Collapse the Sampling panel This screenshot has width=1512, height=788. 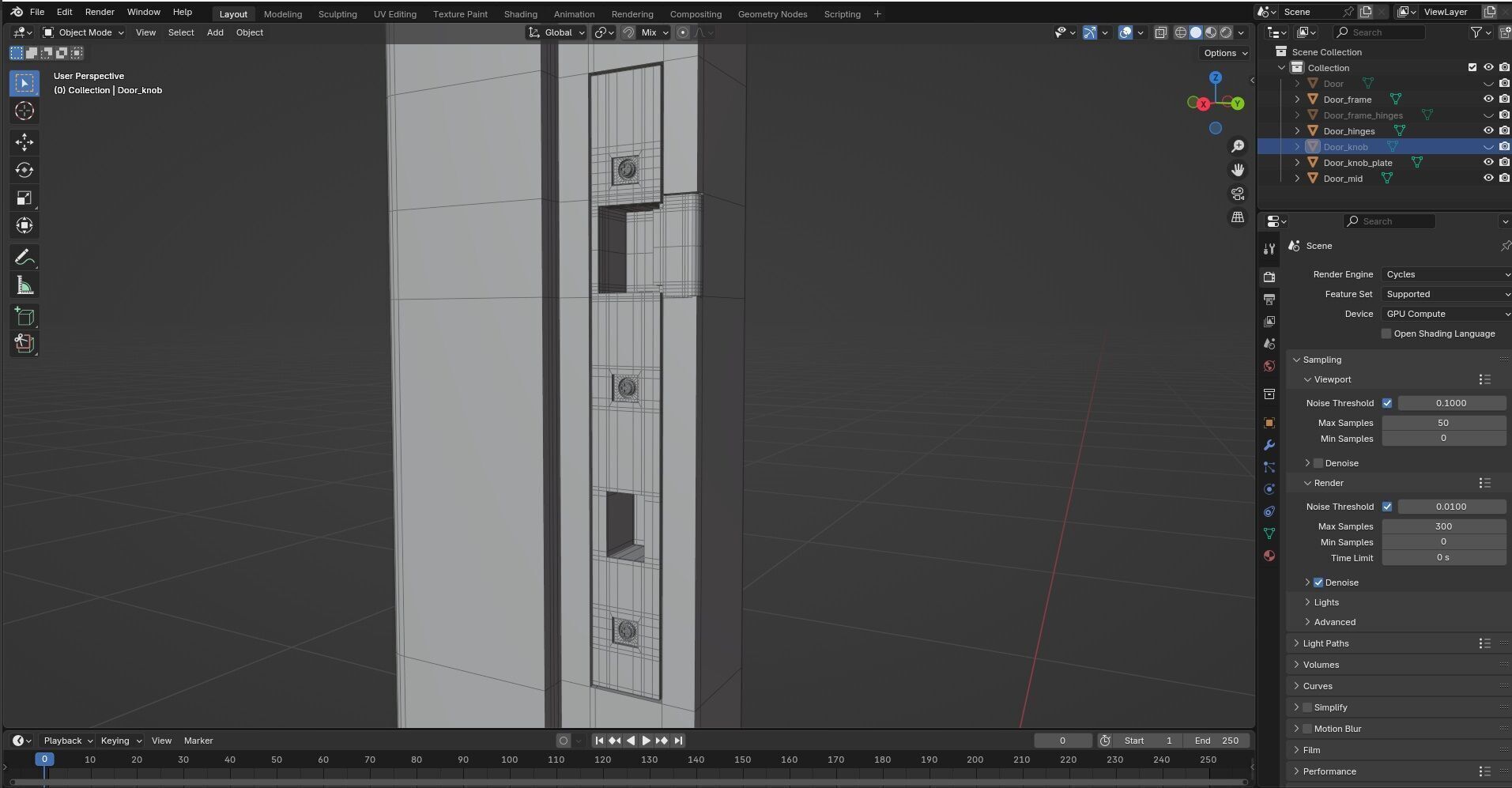1322,360
